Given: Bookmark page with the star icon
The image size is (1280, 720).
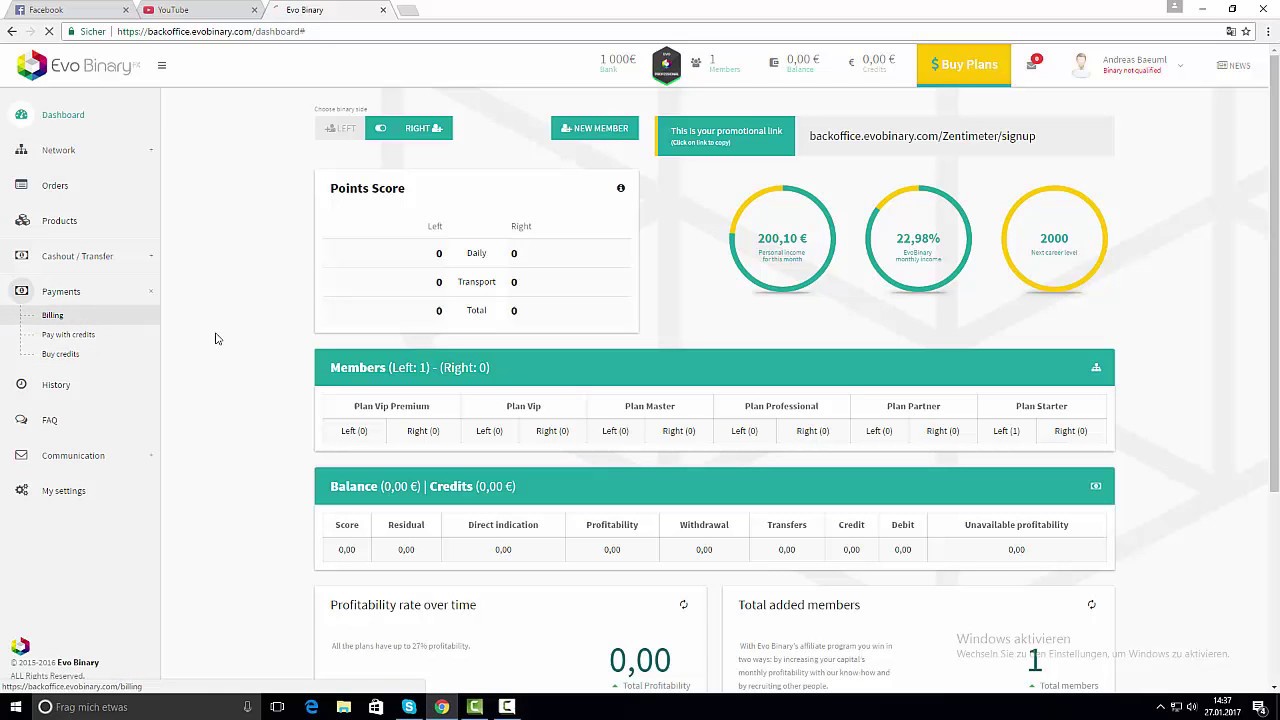Looking at the screenshot, I should click(1246, 31).
